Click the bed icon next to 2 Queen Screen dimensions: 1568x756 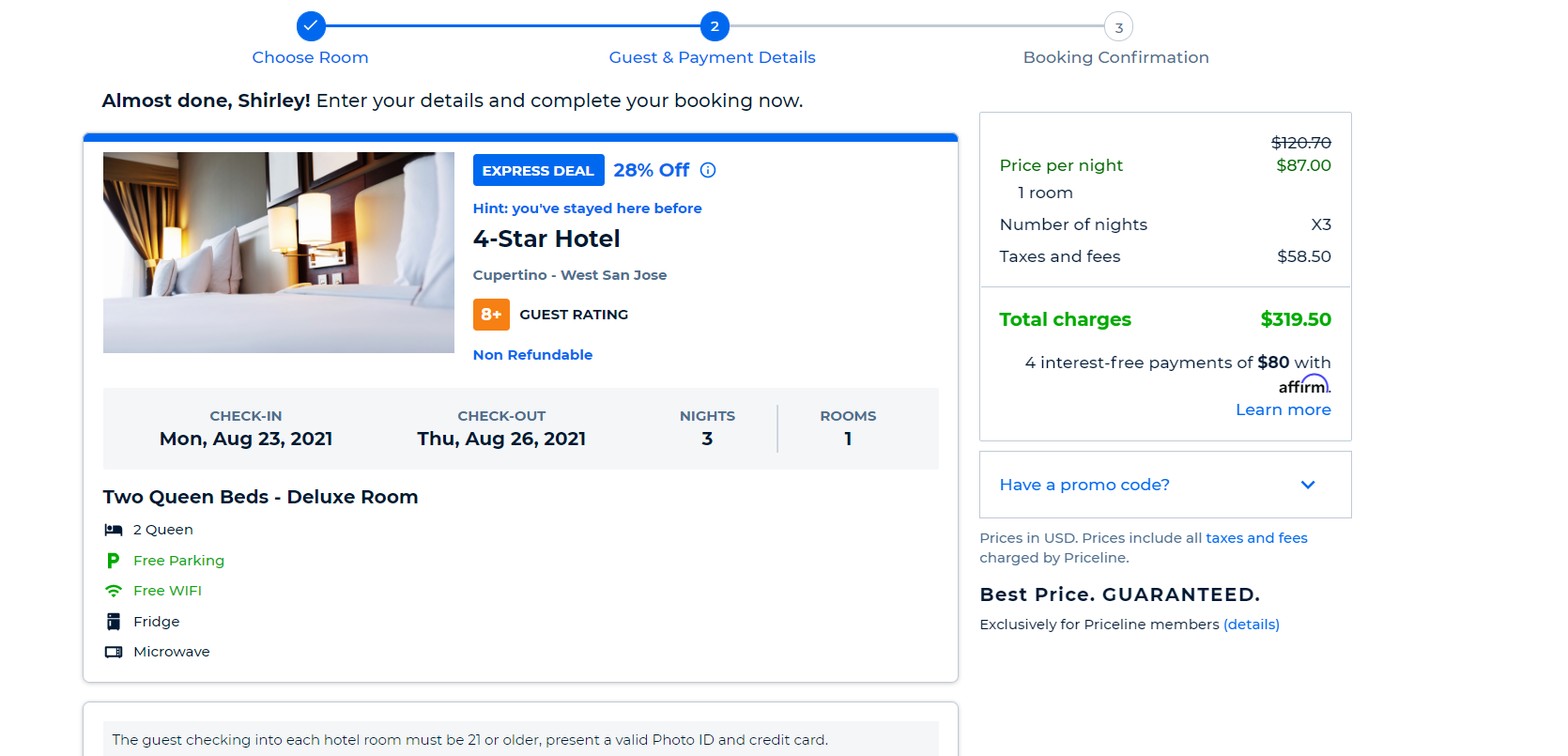point(114,530)
